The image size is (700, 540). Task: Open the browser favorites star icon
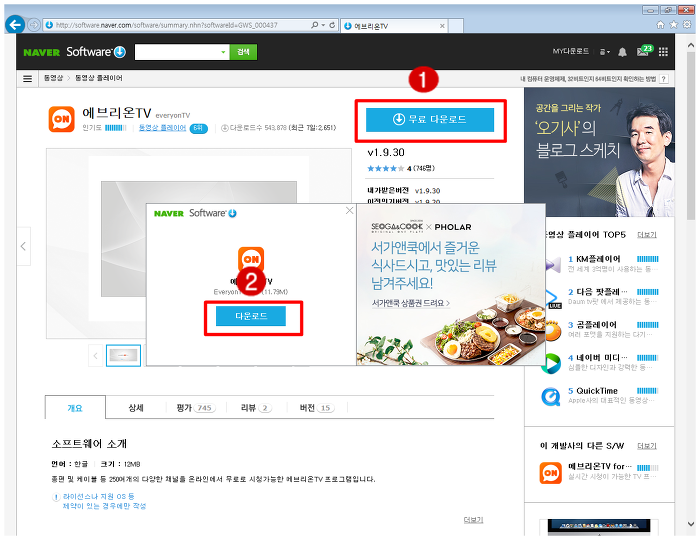click(x=674, y=25)
